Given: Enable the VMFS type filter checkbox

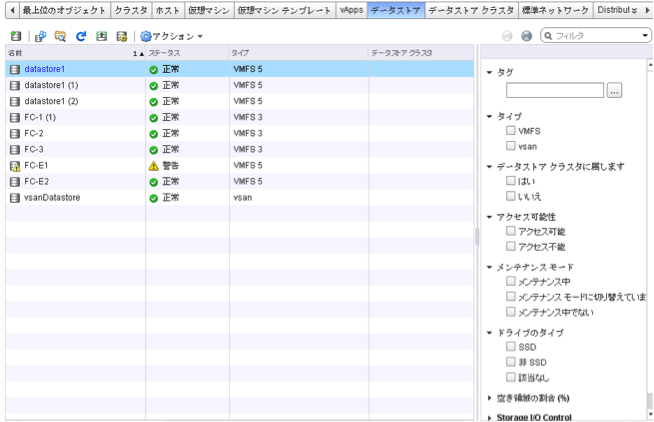Looking at the screenshot, I should pos(512,130).
